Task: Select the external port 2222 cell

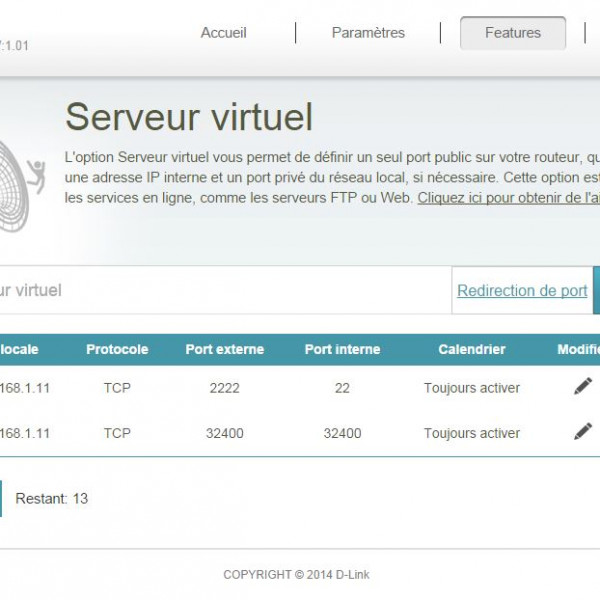Action: 225,388
